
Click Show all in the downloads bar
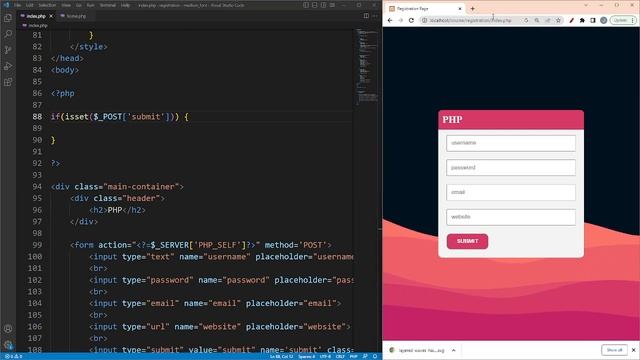pos(614,350)
